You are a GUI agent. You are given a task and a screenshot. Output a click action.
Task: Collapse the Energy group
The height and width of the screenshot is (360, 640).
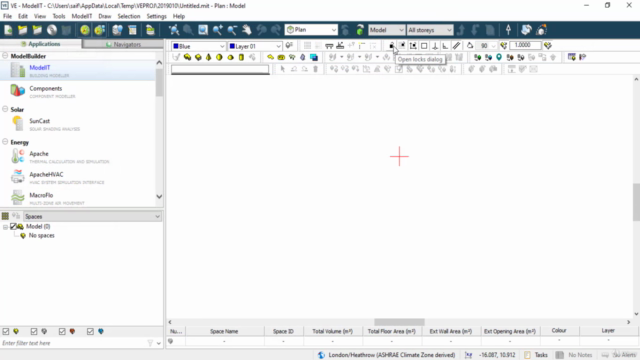pyautogui.click(x=5, y=142)
